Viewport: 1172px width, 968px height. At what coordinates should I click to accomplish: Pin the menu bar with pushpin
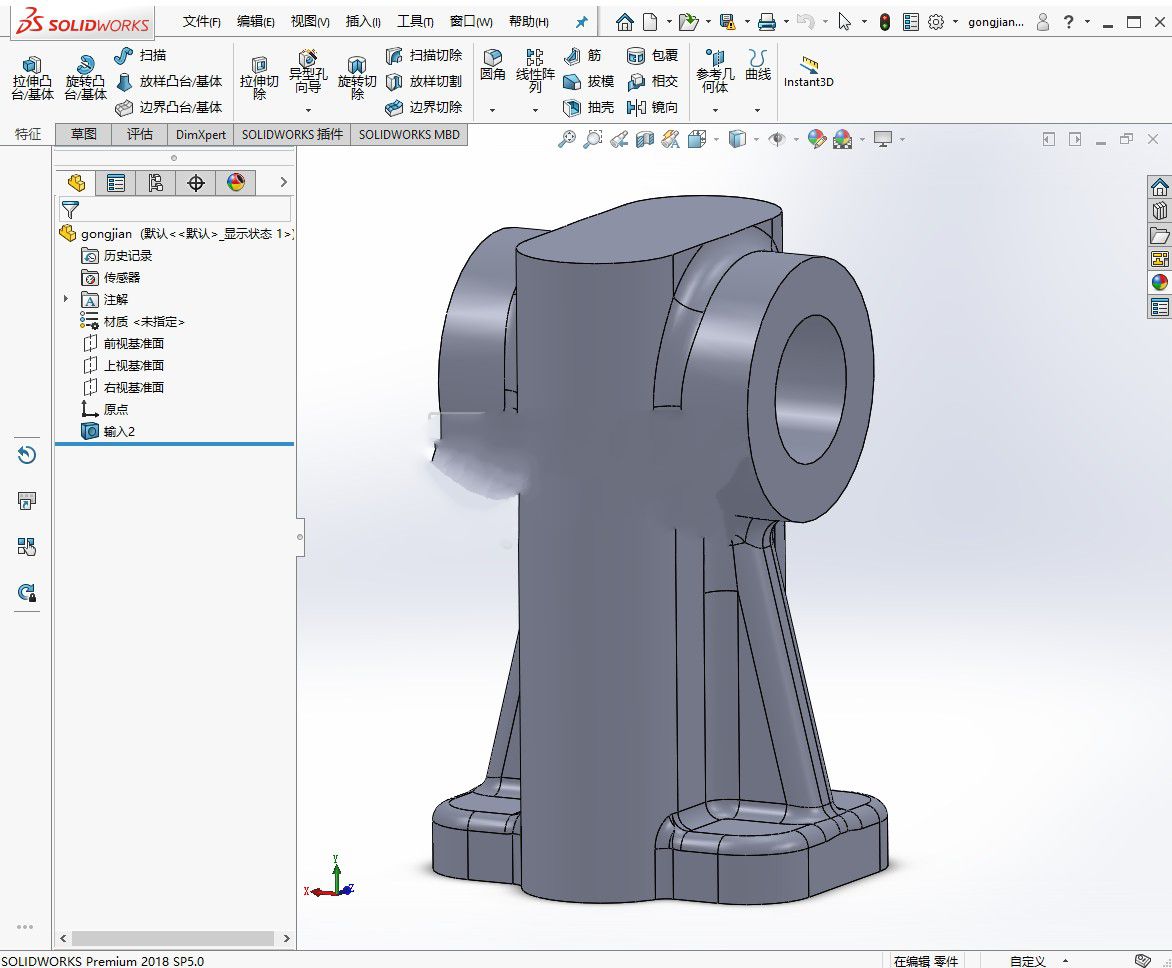[582, 22]
